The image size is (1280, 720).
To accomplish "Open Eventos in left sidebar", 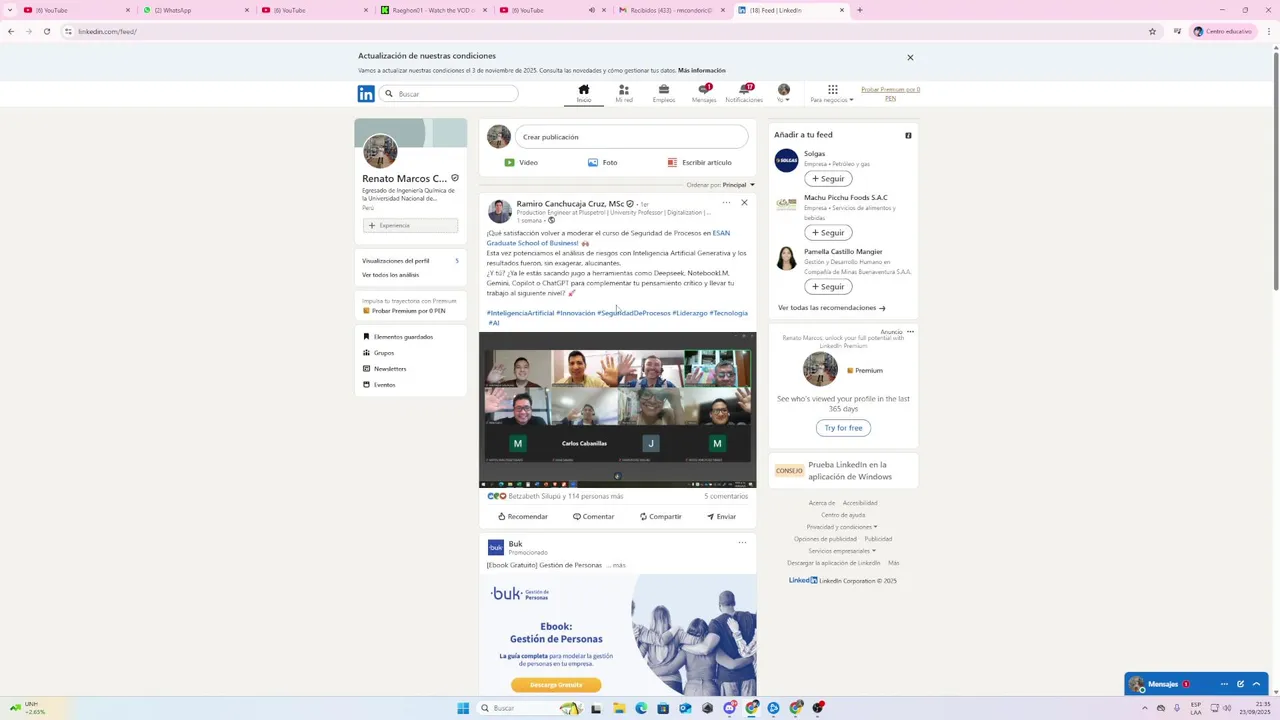I will (x=379, y=385).
